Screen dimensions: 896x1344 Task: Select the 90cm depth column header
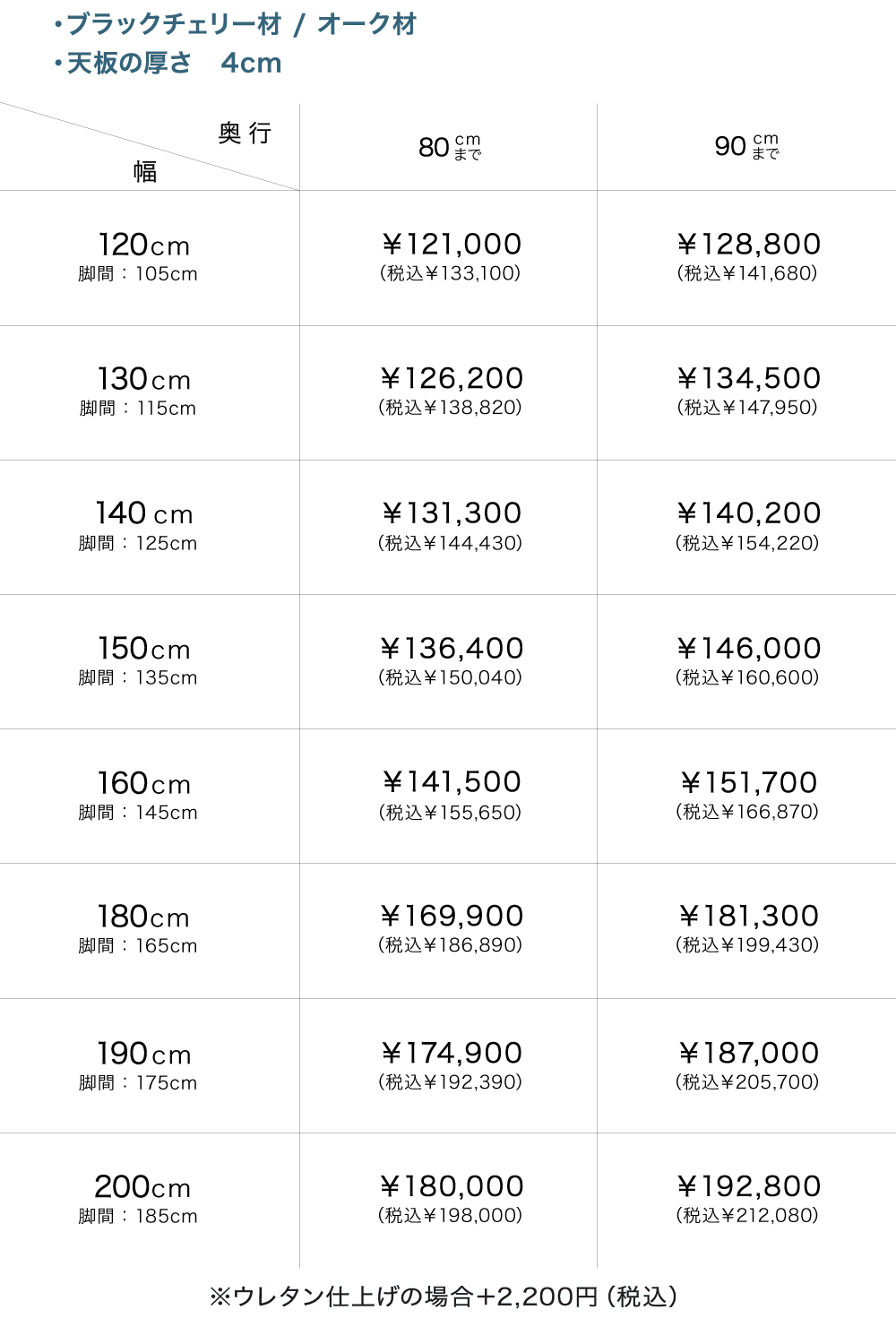[747, 146]
